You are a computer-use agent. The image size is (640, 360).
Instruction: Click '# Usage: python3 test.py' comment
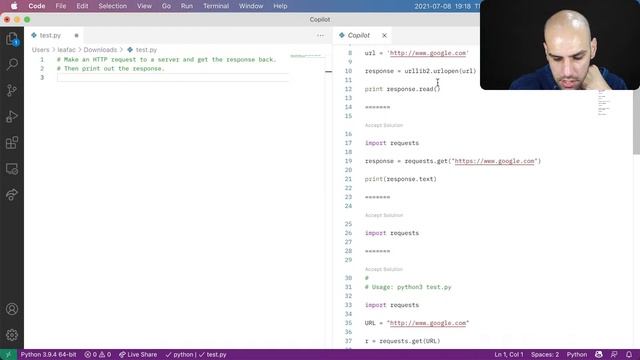pos(408,287)
